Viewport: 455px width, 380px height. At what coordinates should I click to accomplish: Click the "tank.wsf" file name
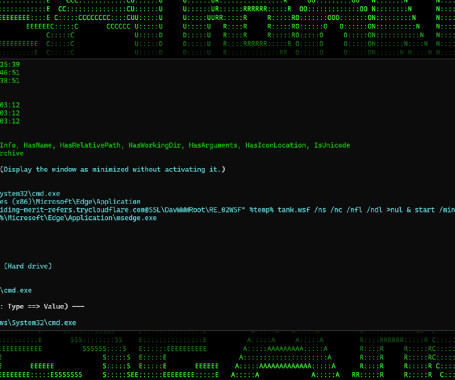click(293, 210)
